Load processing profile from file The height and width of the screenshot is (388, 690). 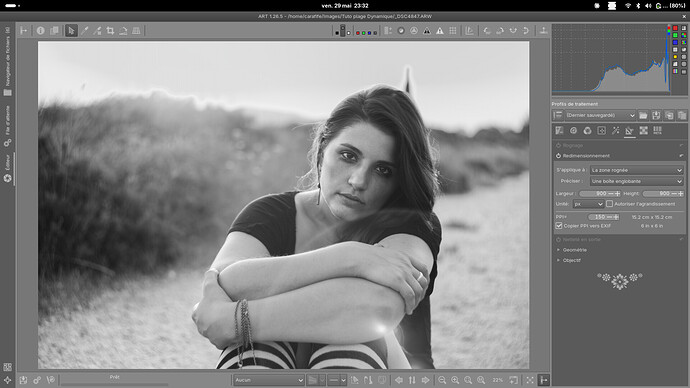[643, 115]
